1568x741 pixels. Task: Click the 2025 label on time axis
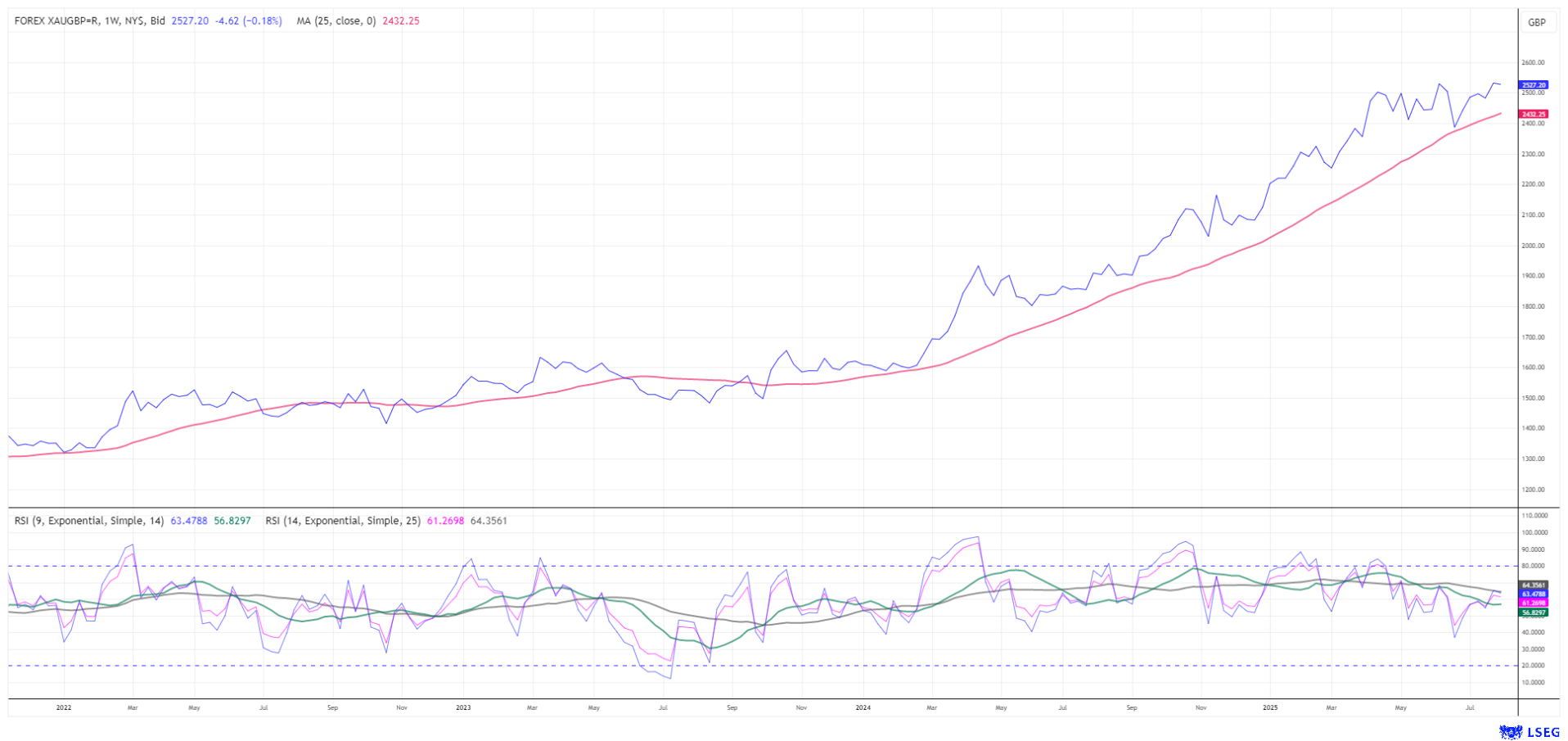tap(1269, 707)
